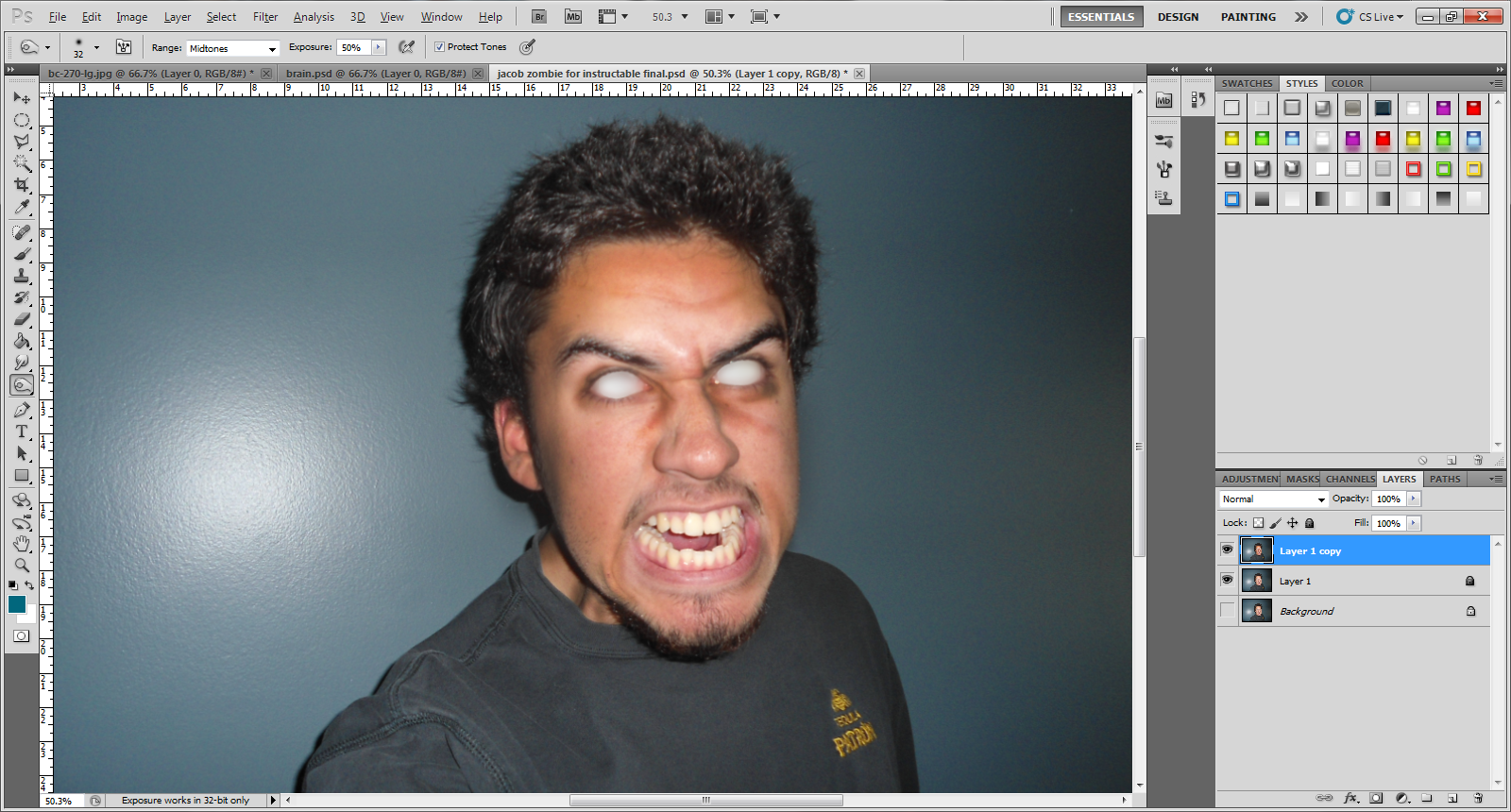
Task: Select the Eraser tool
Action: [22, 319]
